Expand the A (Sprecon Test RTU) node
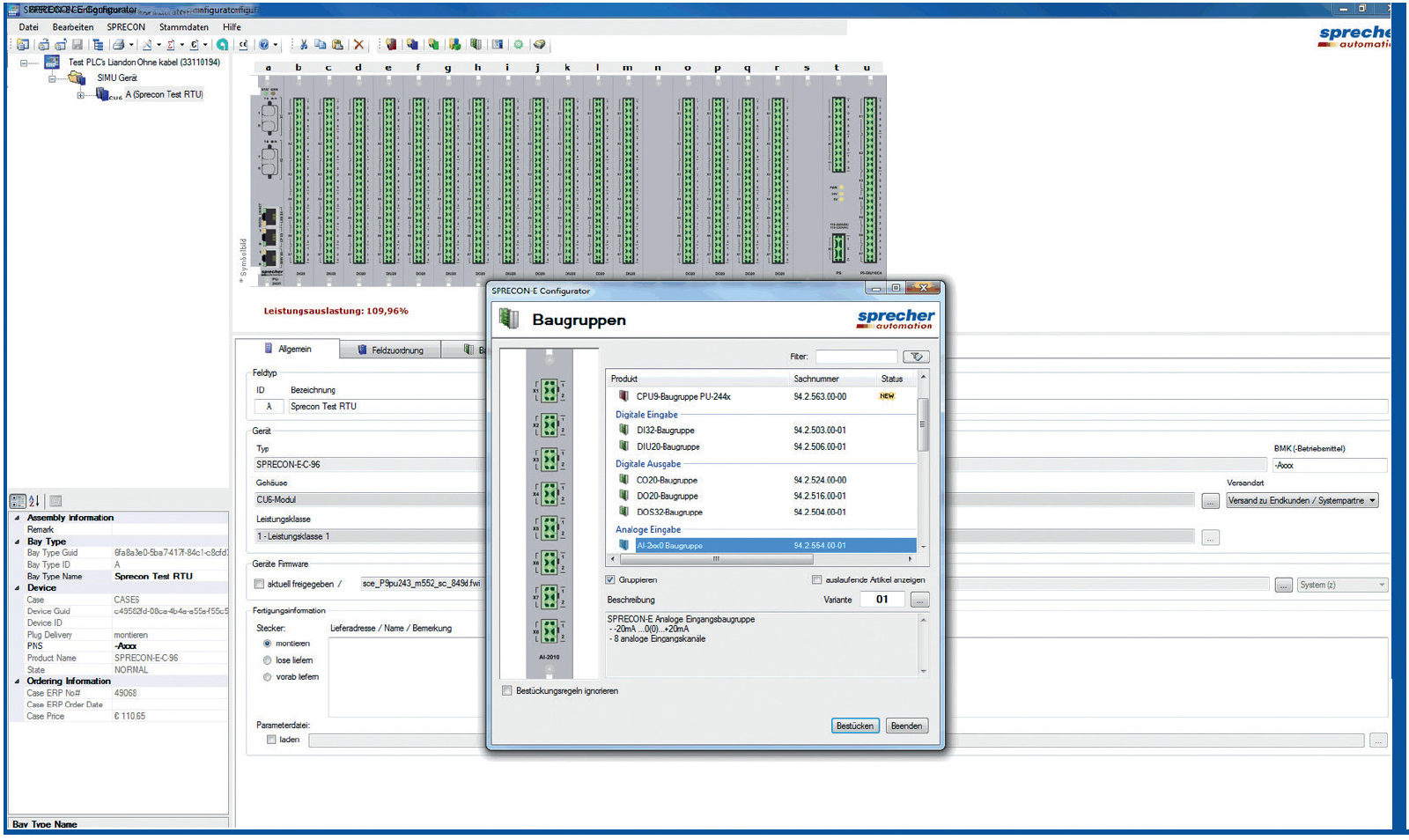The height and width of the screenshot is (840, 1409). pos(80,95)
